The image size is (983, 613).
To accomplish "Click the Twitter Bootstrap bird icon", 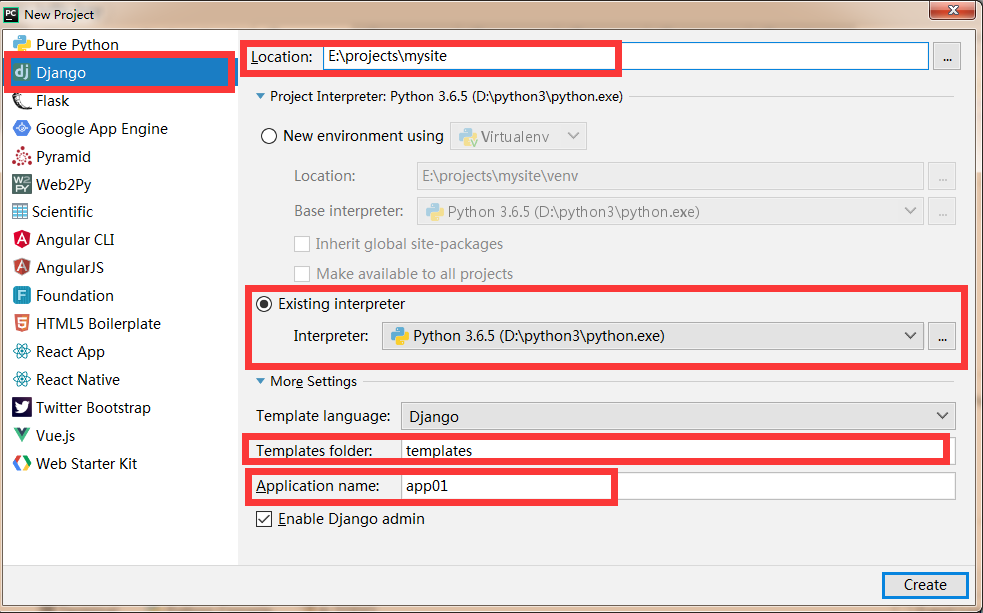I will (x=22, y=407).
